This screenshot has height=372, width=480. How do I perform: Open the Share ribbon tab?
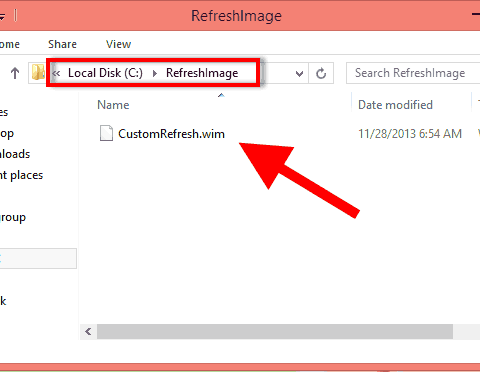tap(62, 44)
